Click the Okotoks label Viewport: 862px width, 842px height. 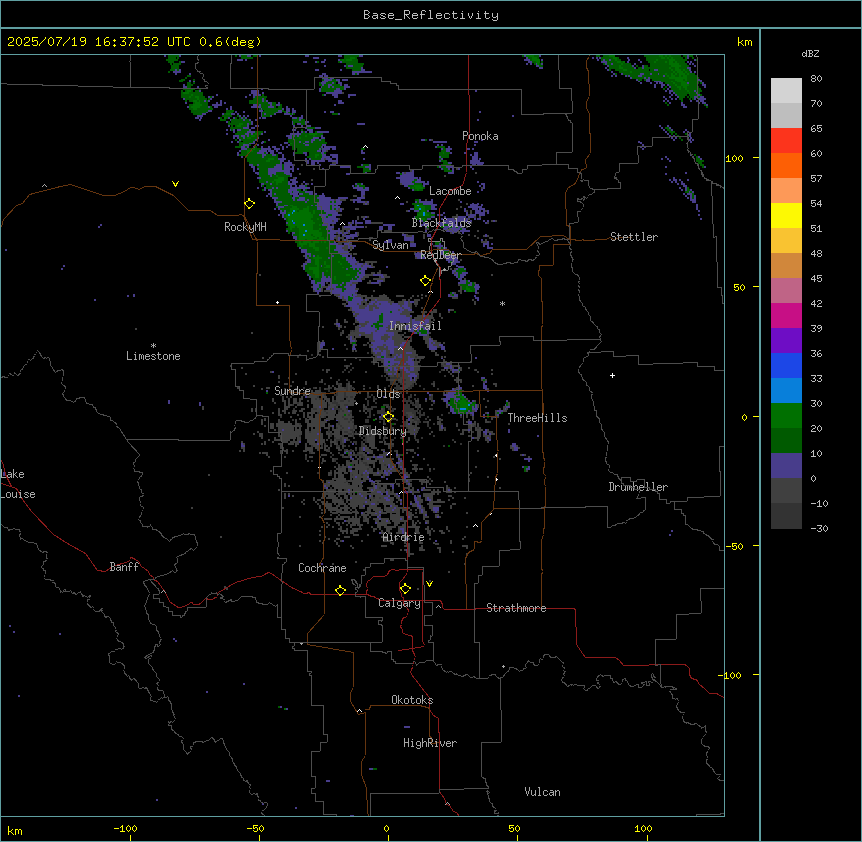(x=412, y=700)
